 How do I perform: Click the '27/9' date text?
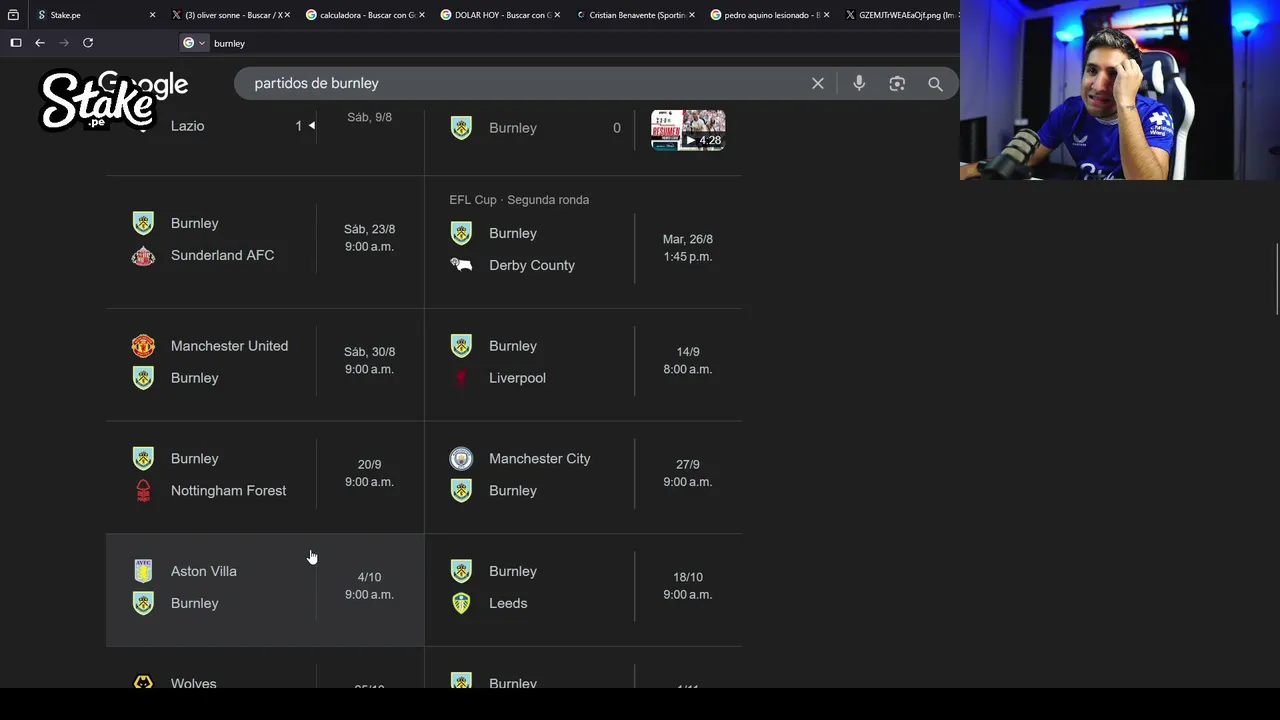click(x=688, y=465)
